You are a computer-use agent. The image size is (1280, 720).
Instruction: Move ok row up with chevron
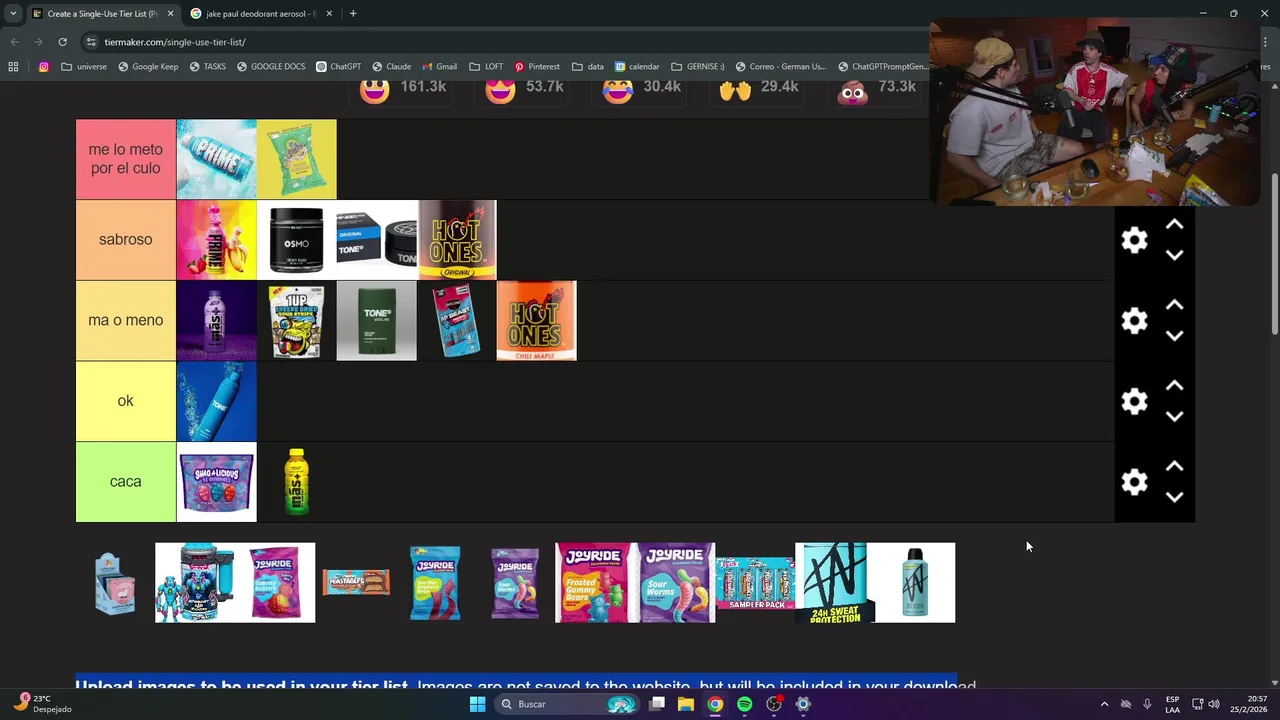(1175, 386)
